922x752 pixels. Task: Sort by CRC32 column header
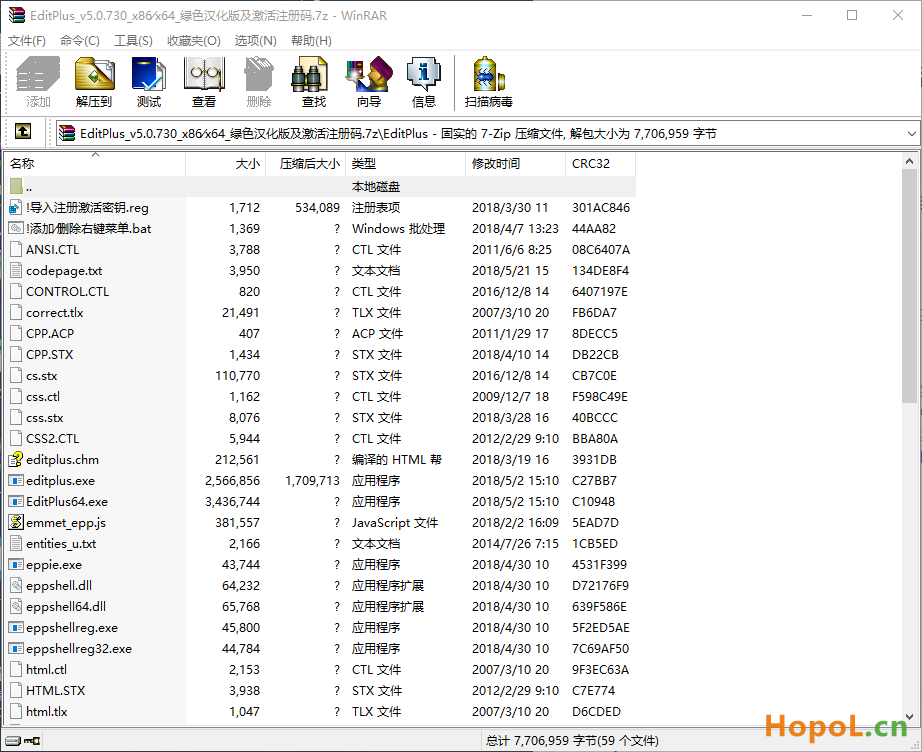tap(600, 163)
